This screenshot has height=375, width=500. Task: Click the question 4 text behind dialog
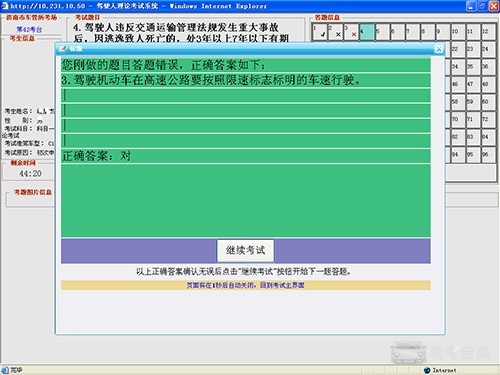181,33
